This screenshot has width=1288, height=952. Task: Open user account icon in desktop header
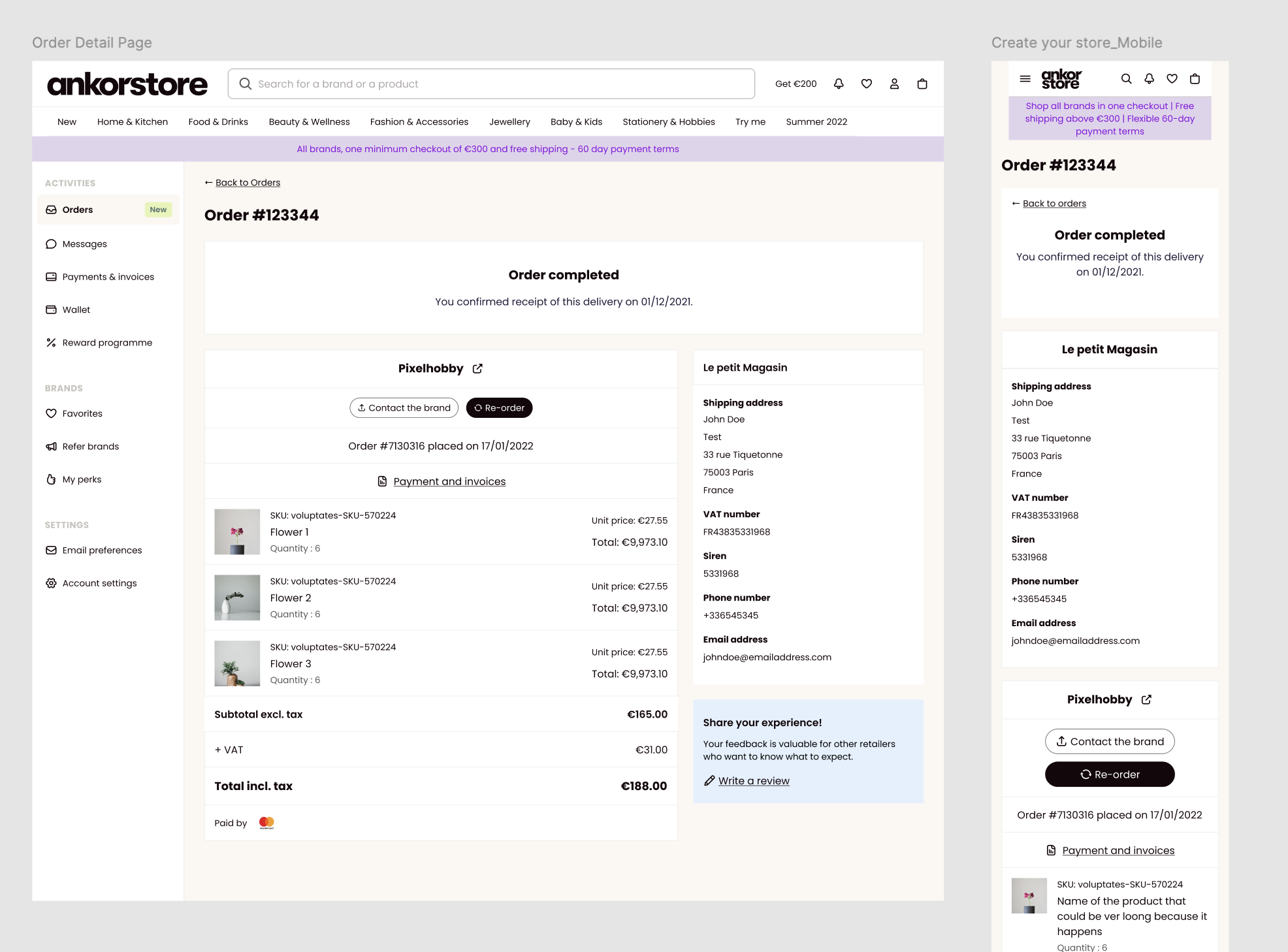click(x=894, y=84)
